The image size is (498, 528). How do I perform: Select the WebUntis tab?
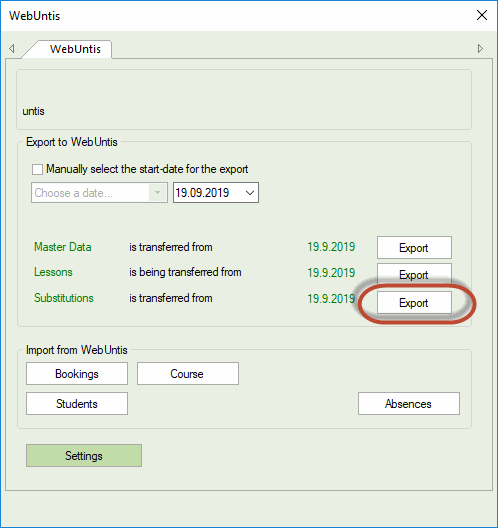[x=75, y=49]
